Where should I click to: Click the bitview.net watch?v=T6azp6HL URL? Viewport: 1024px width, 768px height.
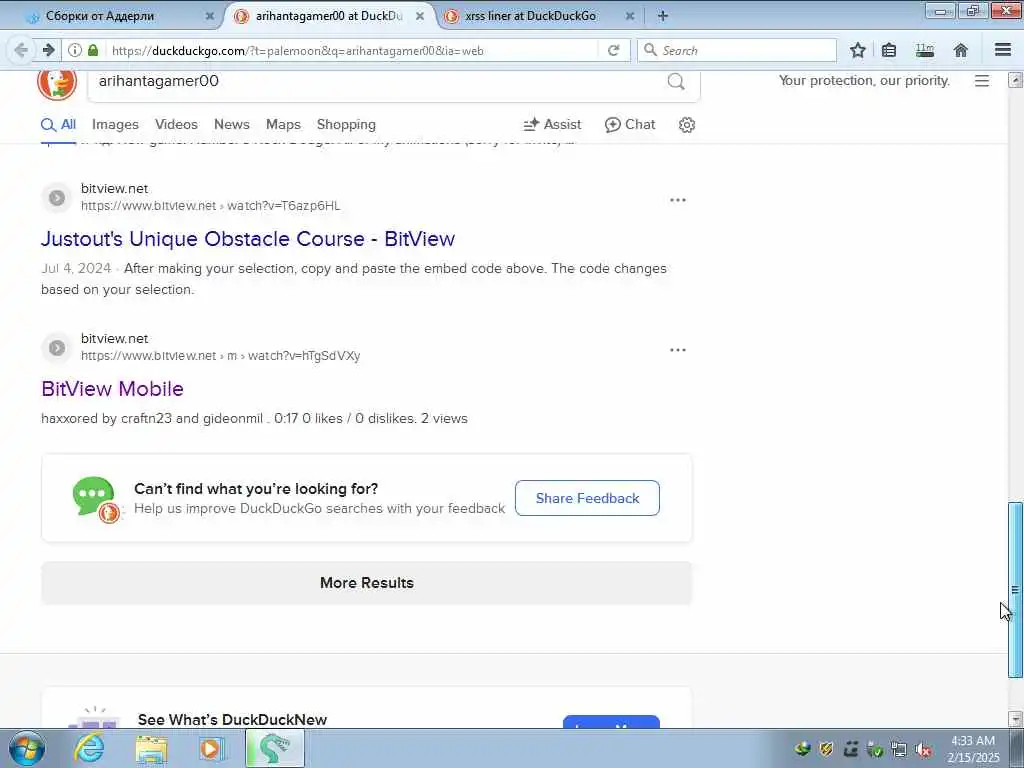[210, 206]
